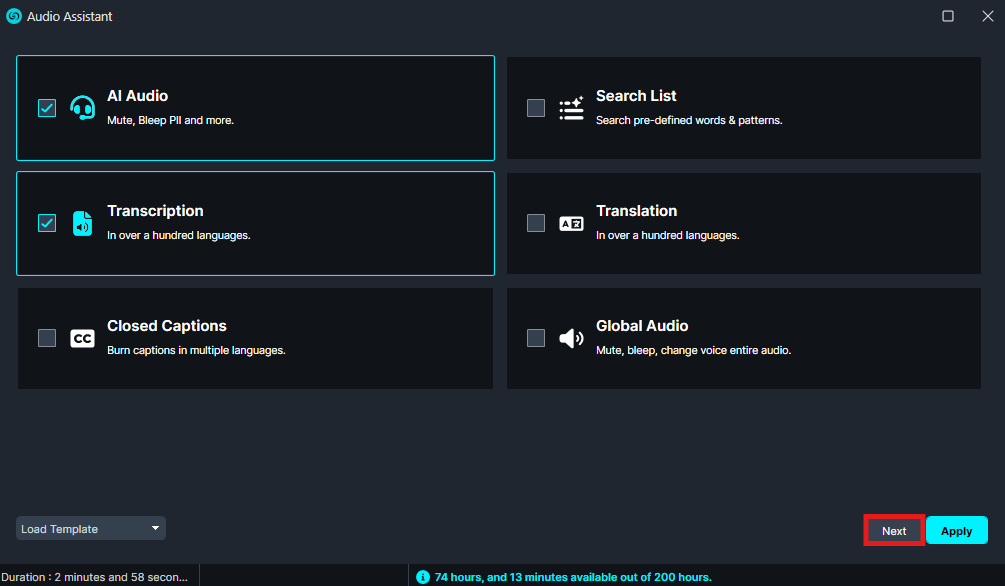The width and height of the screenshot is (1005, 586).
Task: Click the Search List sparkle icon
Action: coord(571,108)
